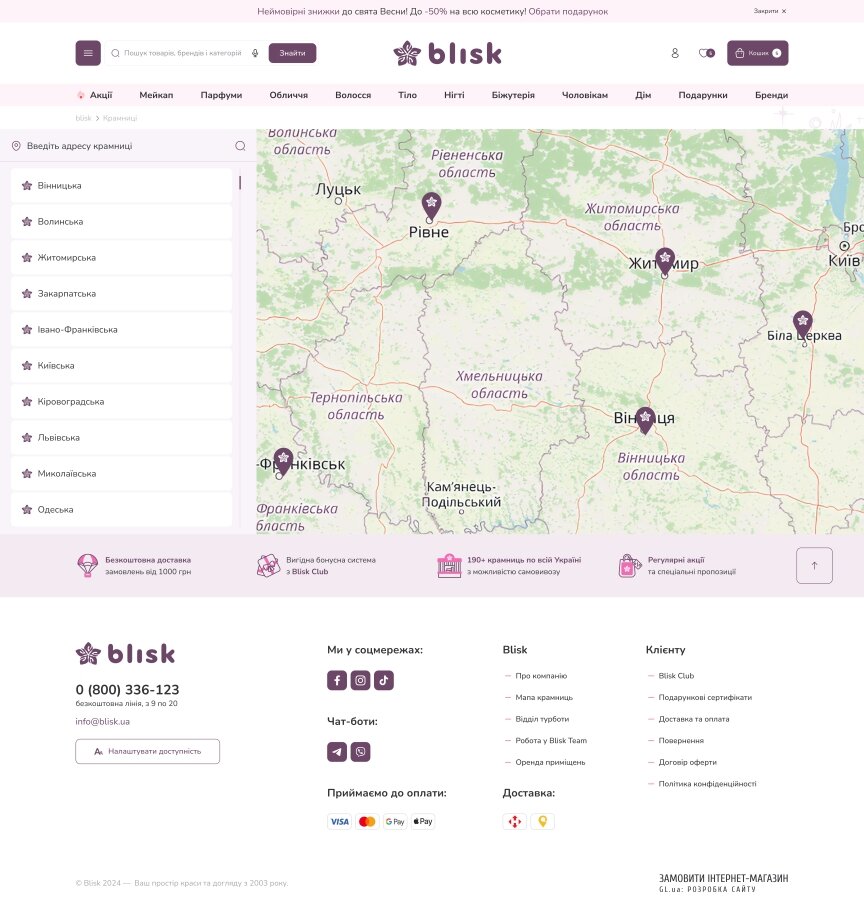
Task: Click Налаштувати доступність button
Action: [x=147, y=751]
